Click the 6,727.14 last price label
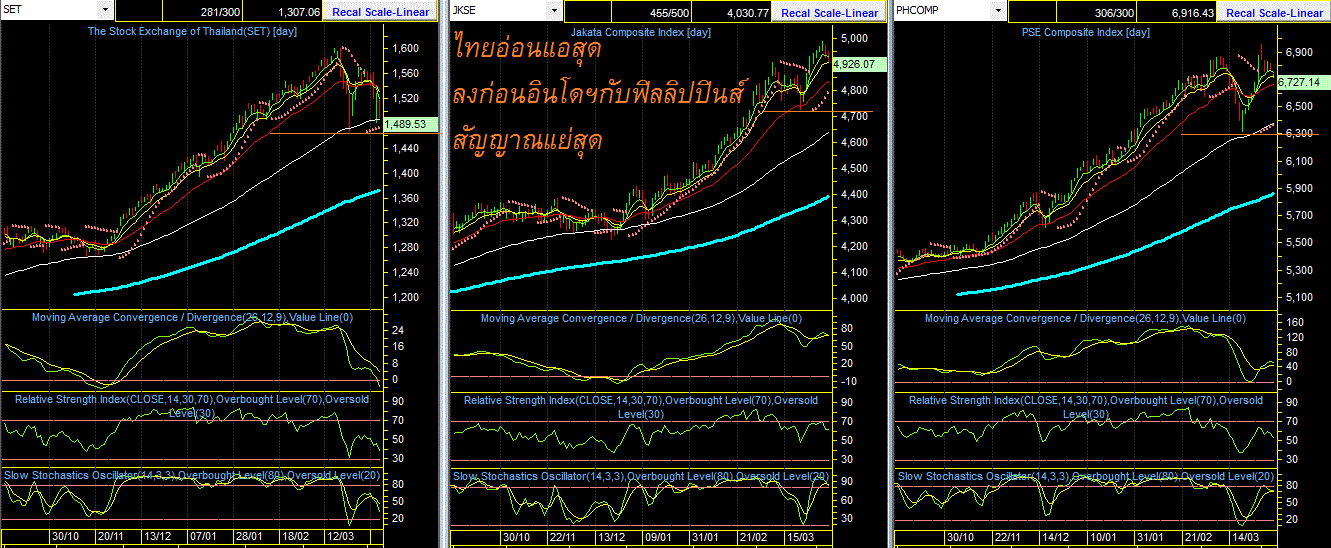Image resolution: width=1331 pixels, height=548 pixels. tap(1302, 82)
